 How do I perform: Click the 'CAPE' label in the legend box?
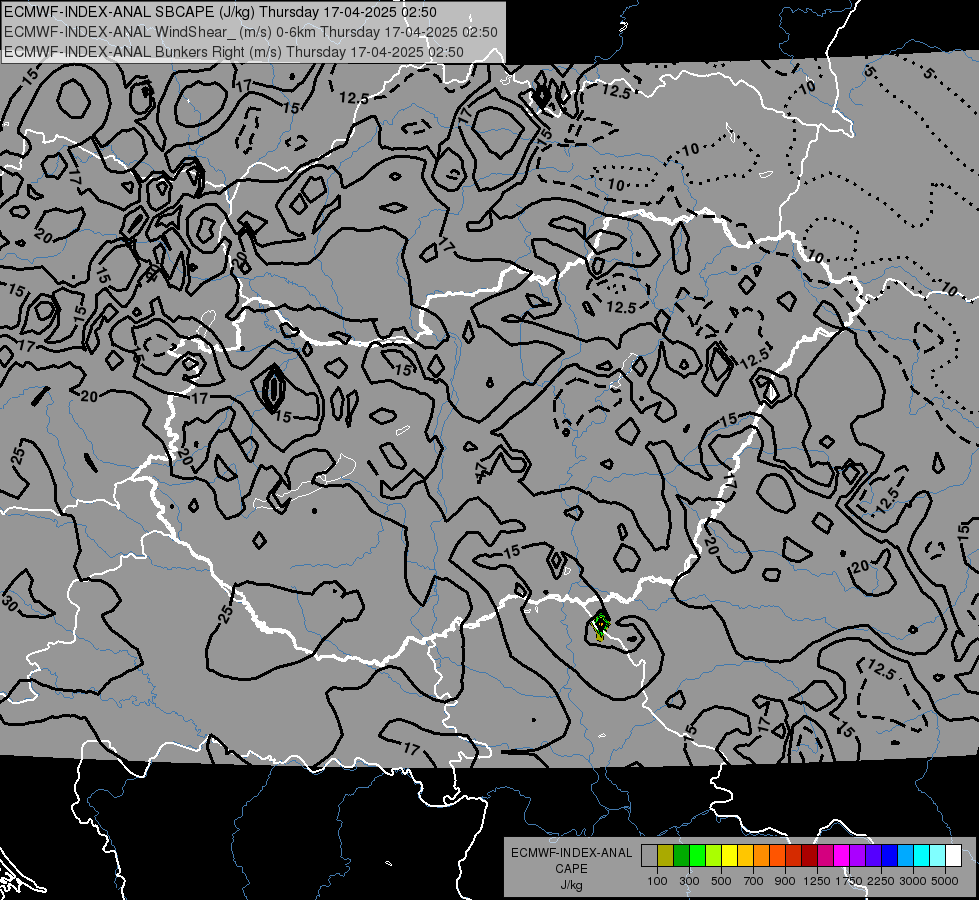coord(571,869)
